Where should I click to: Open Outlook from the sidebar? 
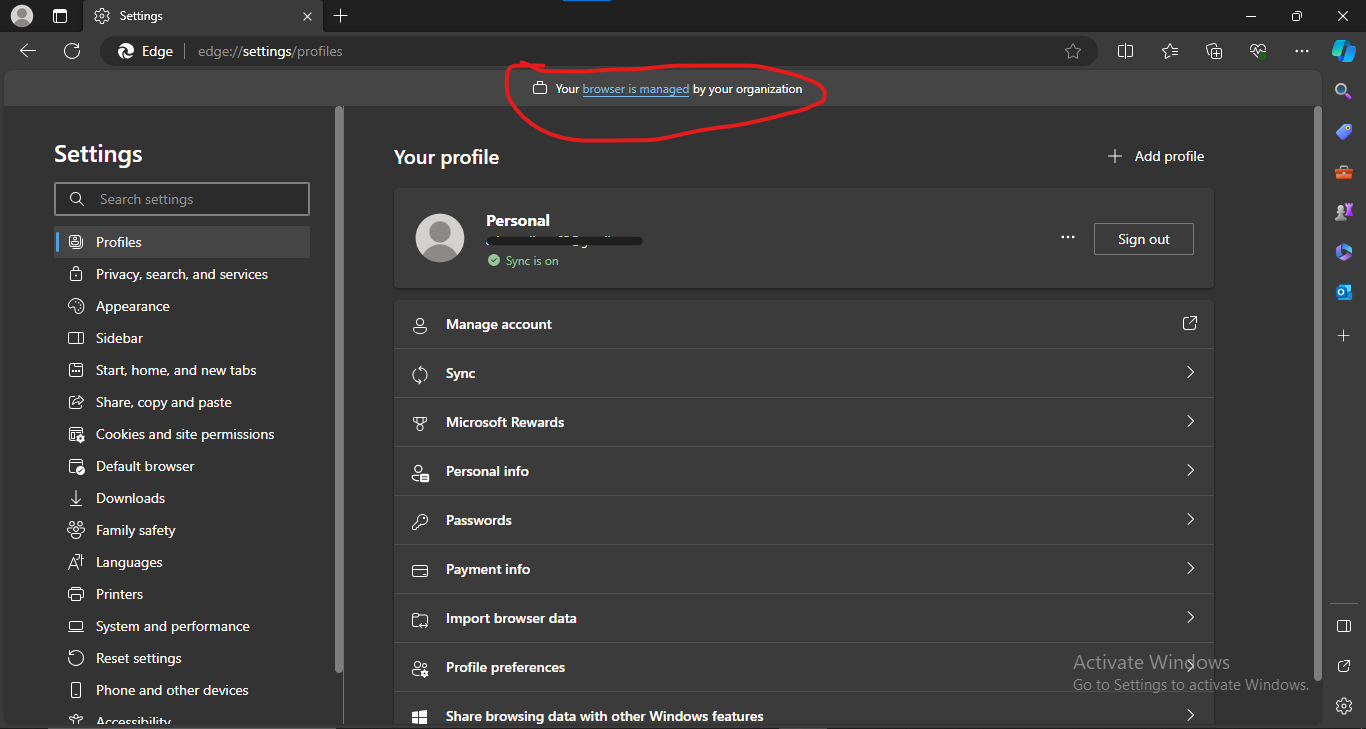[1344, 292]
